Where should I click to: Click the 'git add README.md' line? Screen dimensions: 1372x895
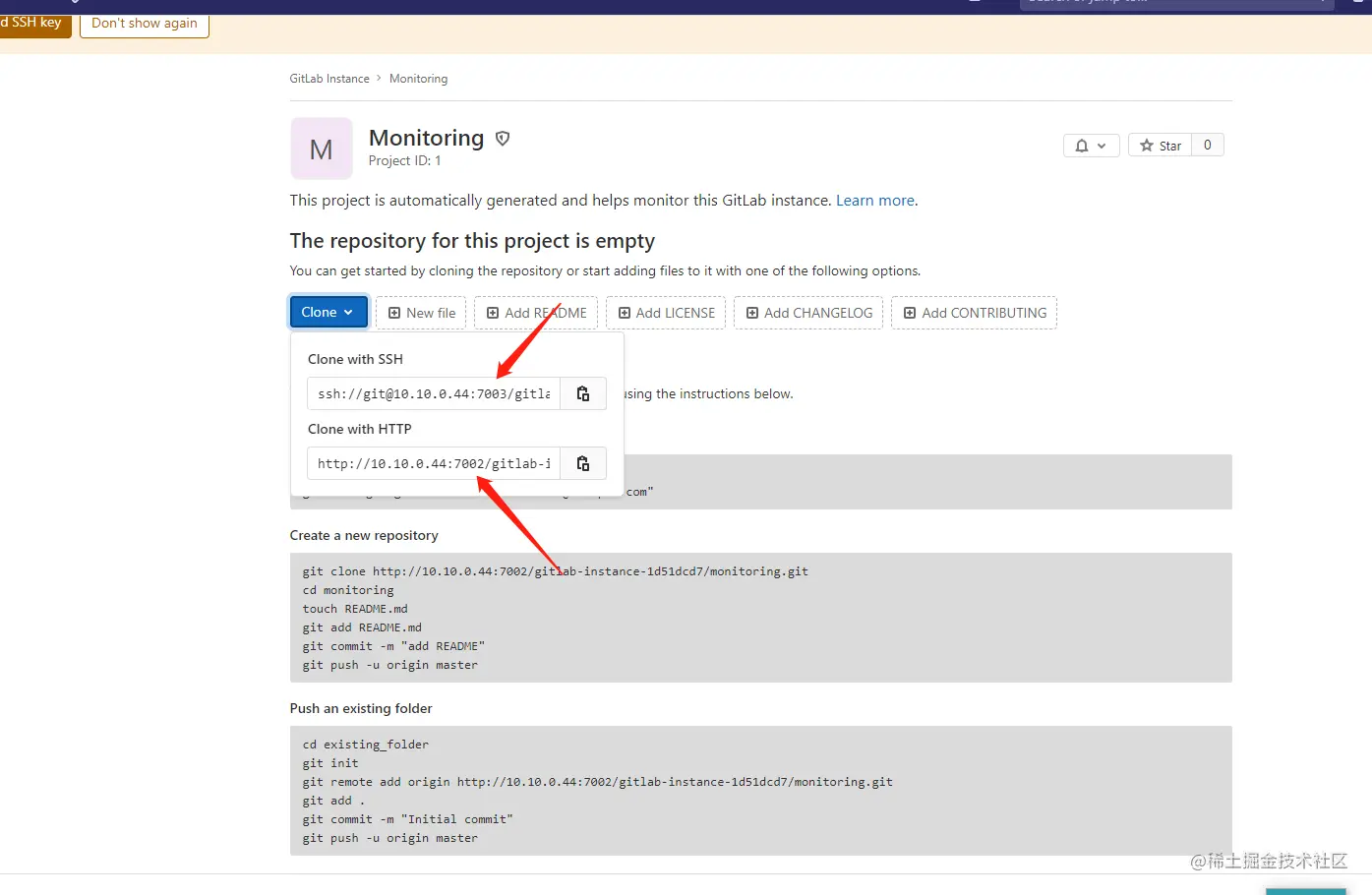tap(362, 627)
